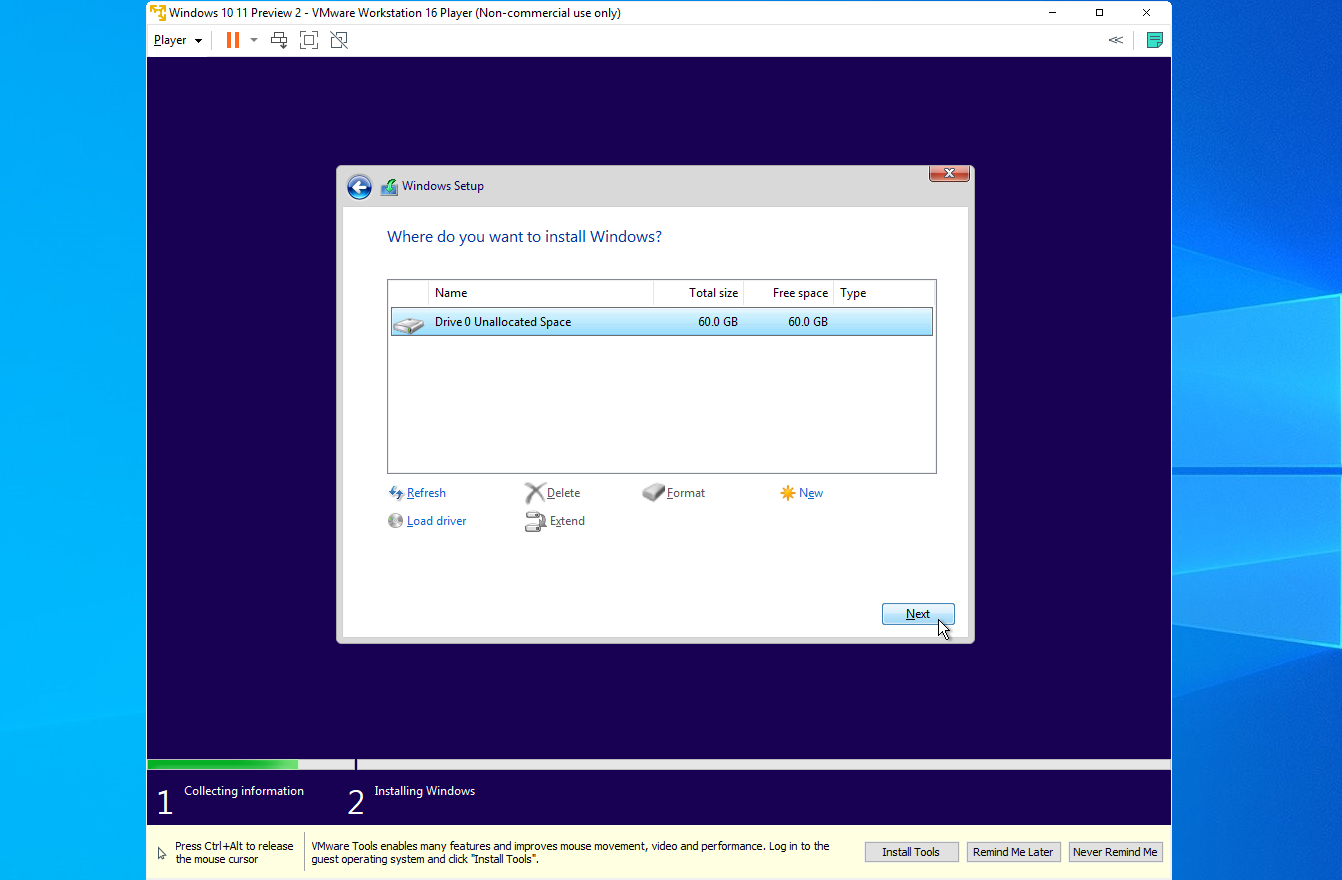This screenshot has height=880, width=1342.
Task: Maximize the VMware Player window
Action: pos(1100,13)
